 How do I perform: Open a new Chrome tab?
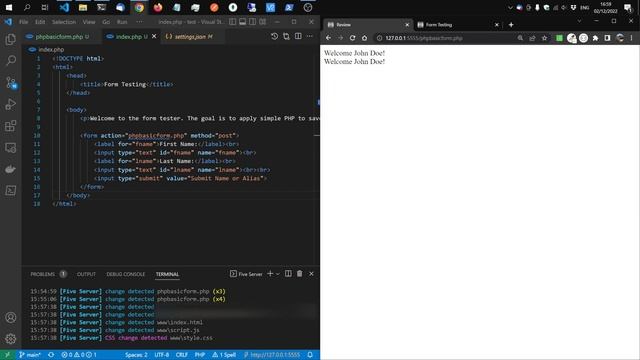[511, 25]
